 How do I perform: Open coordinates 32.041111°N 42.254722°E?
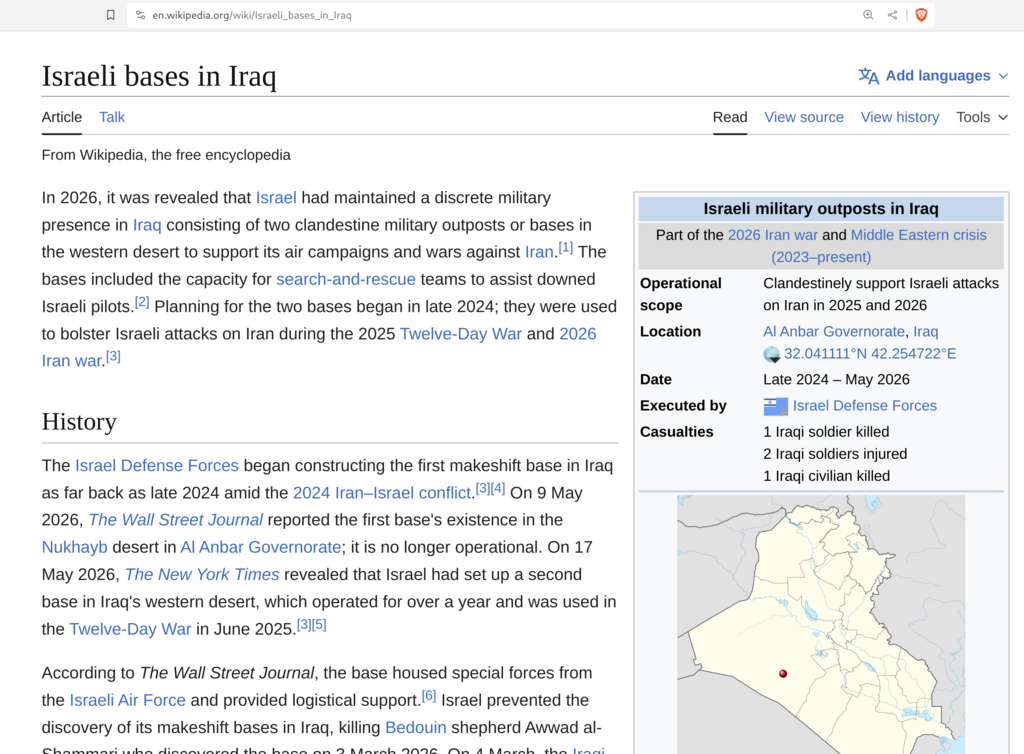point(870,354)
